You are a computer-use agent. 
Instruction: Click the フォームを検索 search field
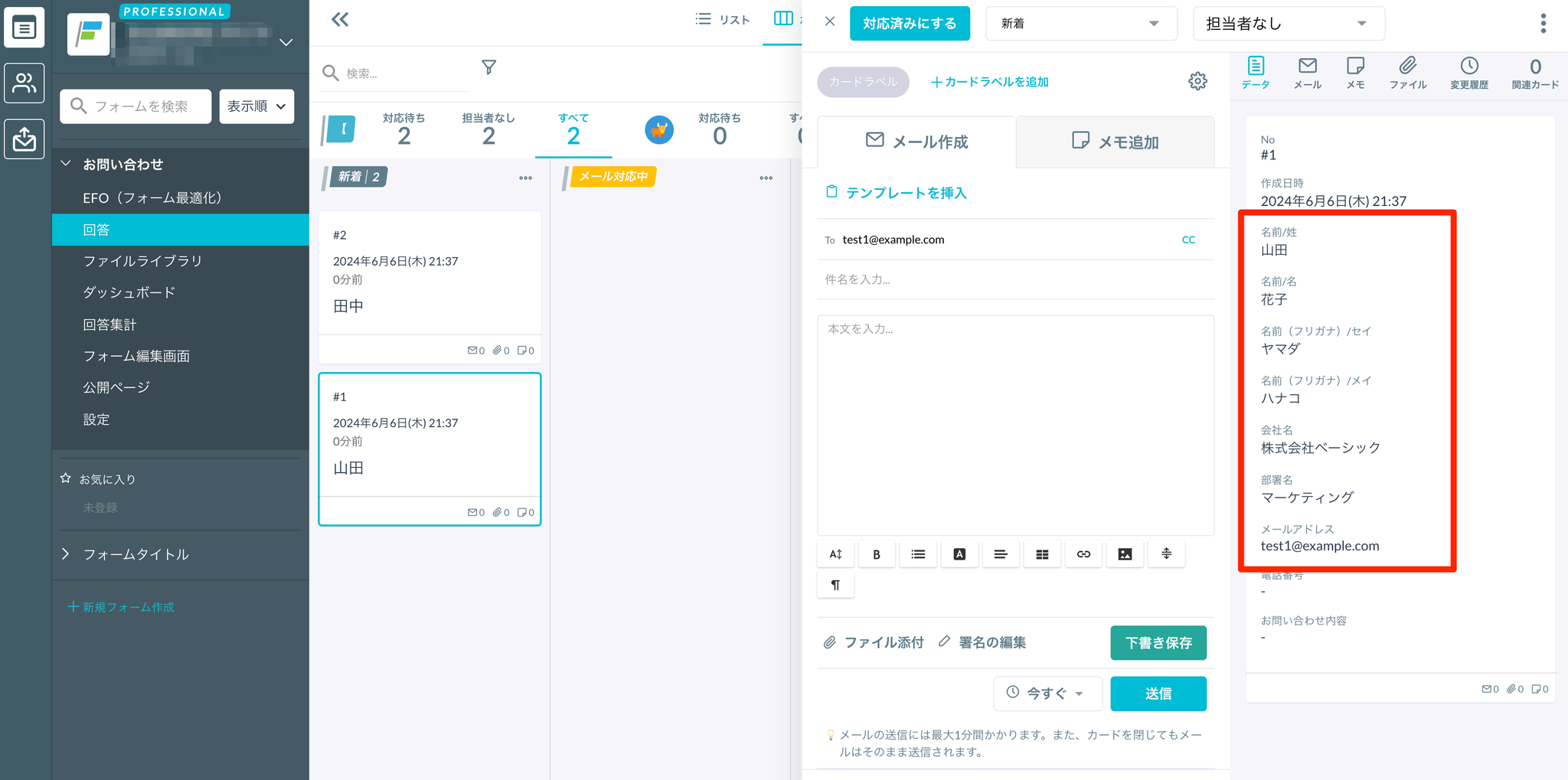[x=136, y=106]
